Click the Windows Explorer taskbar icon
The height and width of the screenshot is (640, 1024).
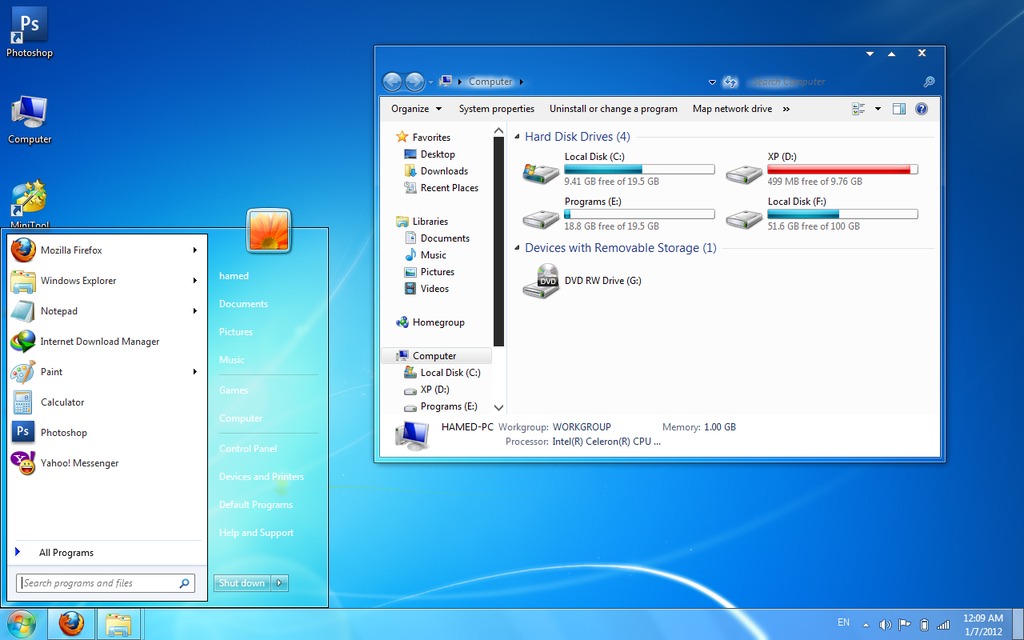(x=119, y=624)
